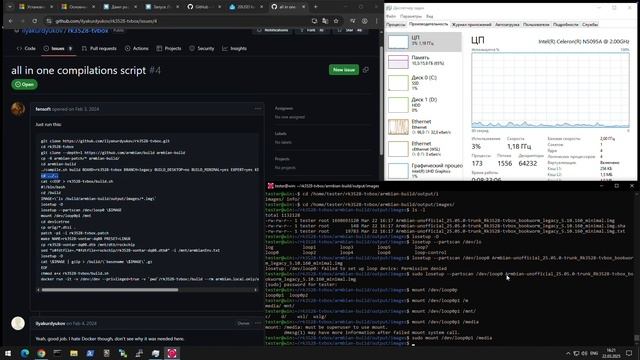Select Диск 0 (C:) in Task Manager
640x360 pixels.
coord(423,82)
